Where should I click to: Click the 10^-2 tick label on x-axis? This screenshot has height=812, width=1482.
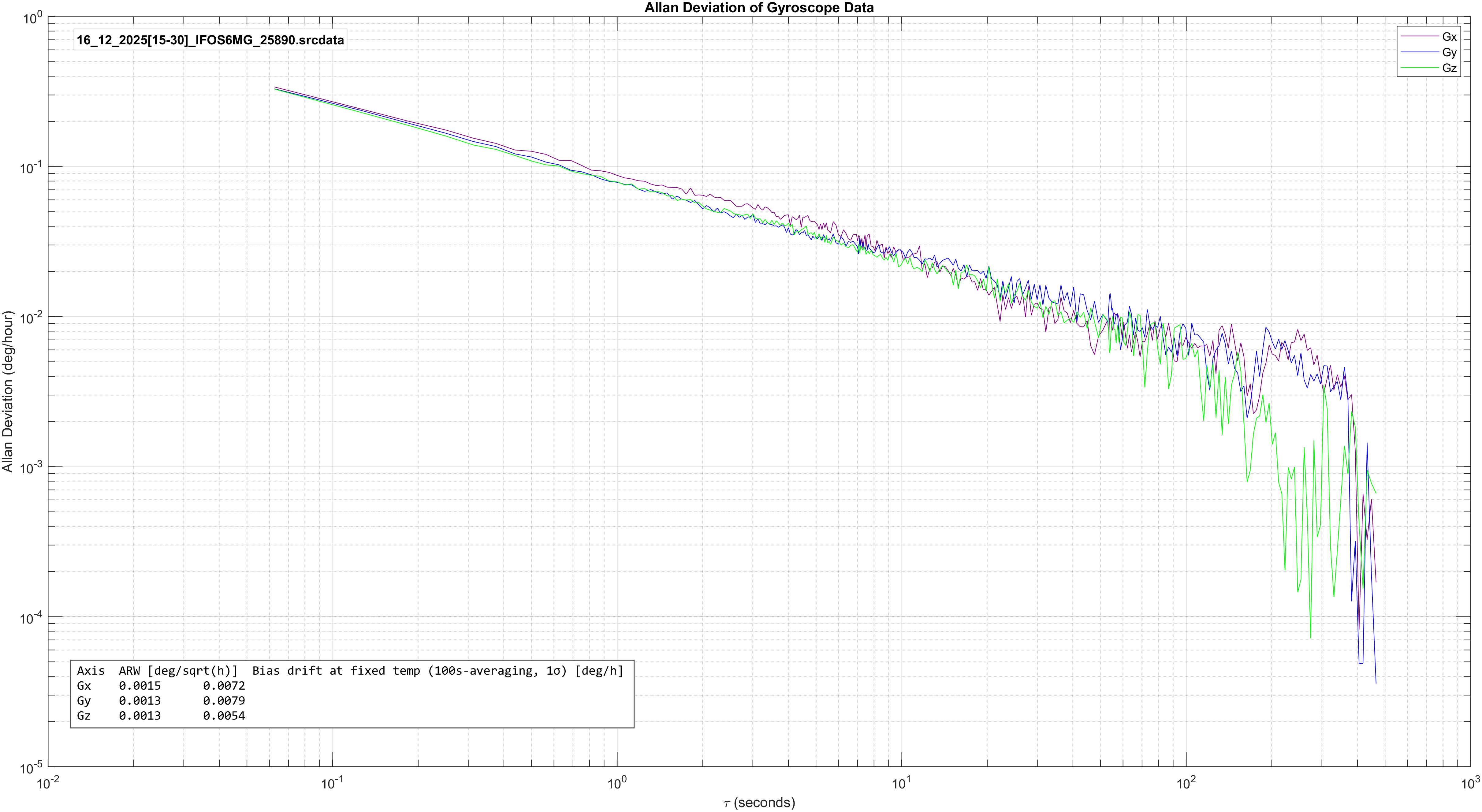pos(47,783)
